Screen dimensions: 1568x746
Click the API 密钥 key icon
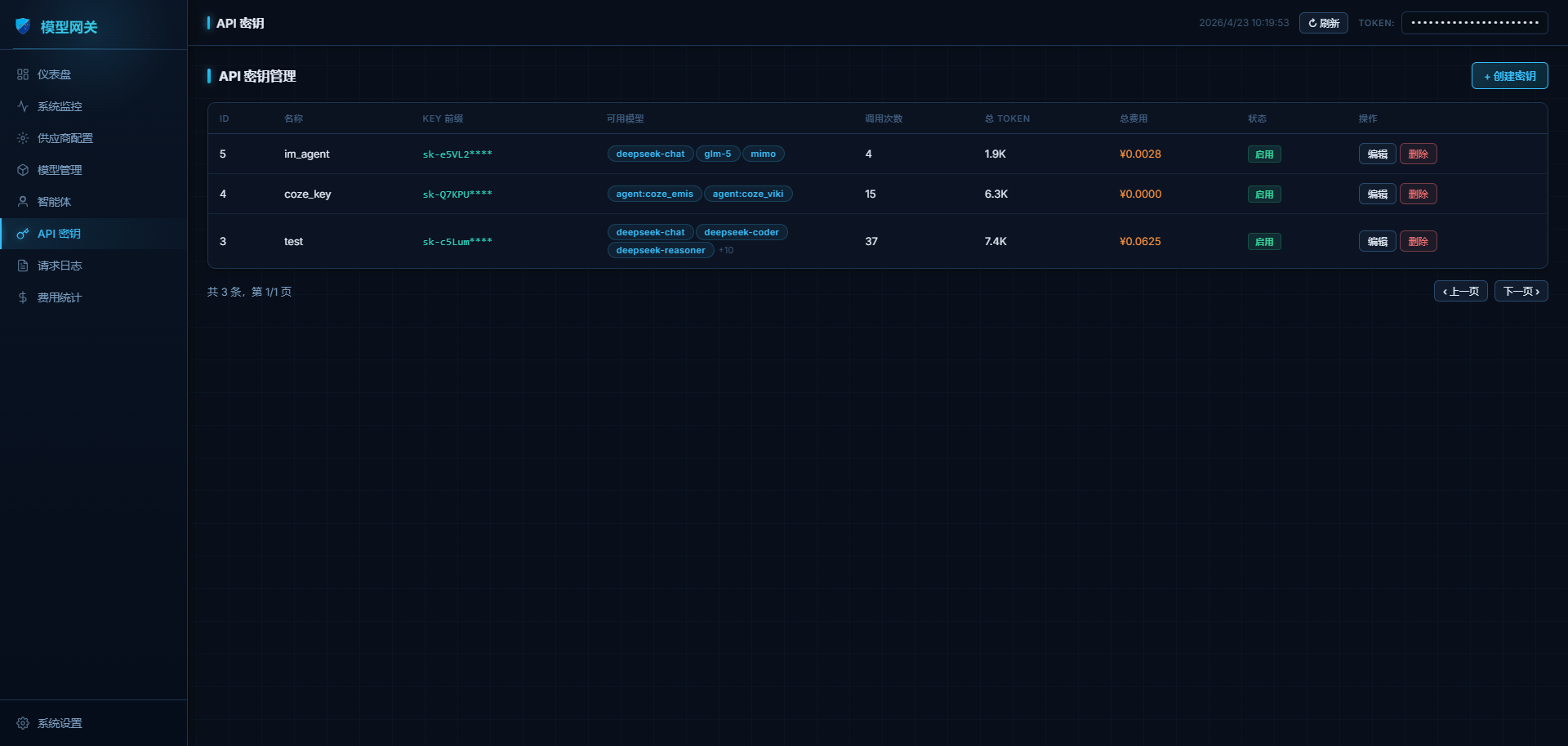coord(23,234)
